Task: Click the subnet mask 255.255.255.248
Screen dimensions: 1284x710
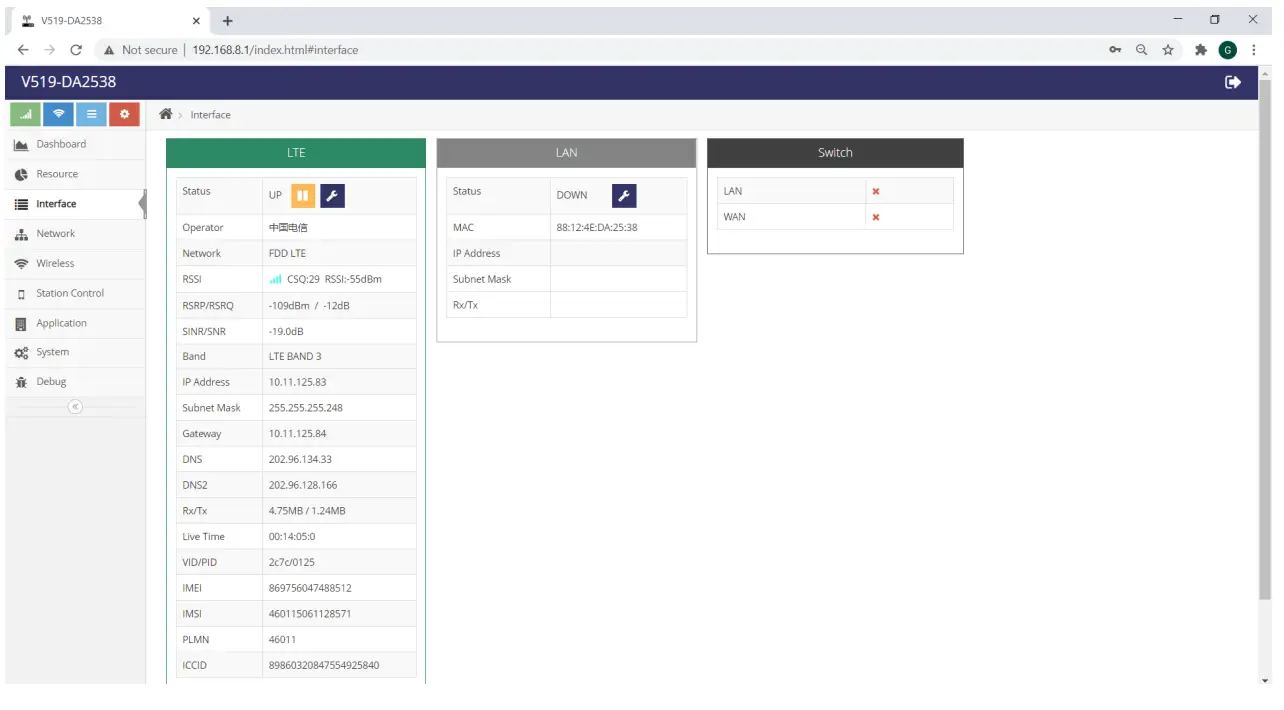Action: pos(306,408)
